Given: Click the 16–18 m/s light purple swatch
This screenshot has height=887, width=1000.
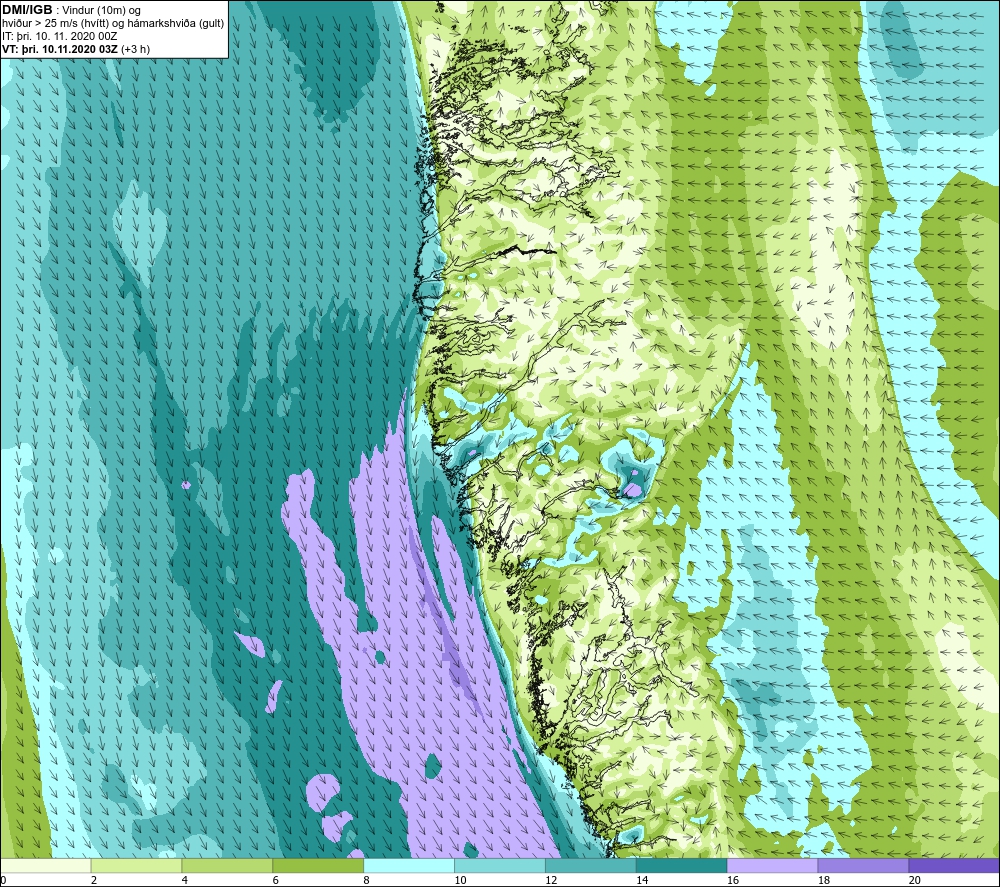Looking at the screenshot, I should [x=772, y=865].
